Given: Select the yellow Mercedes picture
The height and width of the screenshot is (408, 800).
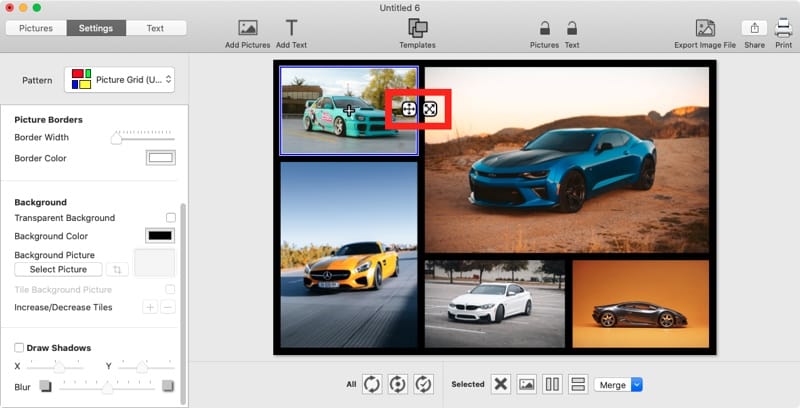Looking at the screenshot, I should pyautogui.click(x=349, y=255).
